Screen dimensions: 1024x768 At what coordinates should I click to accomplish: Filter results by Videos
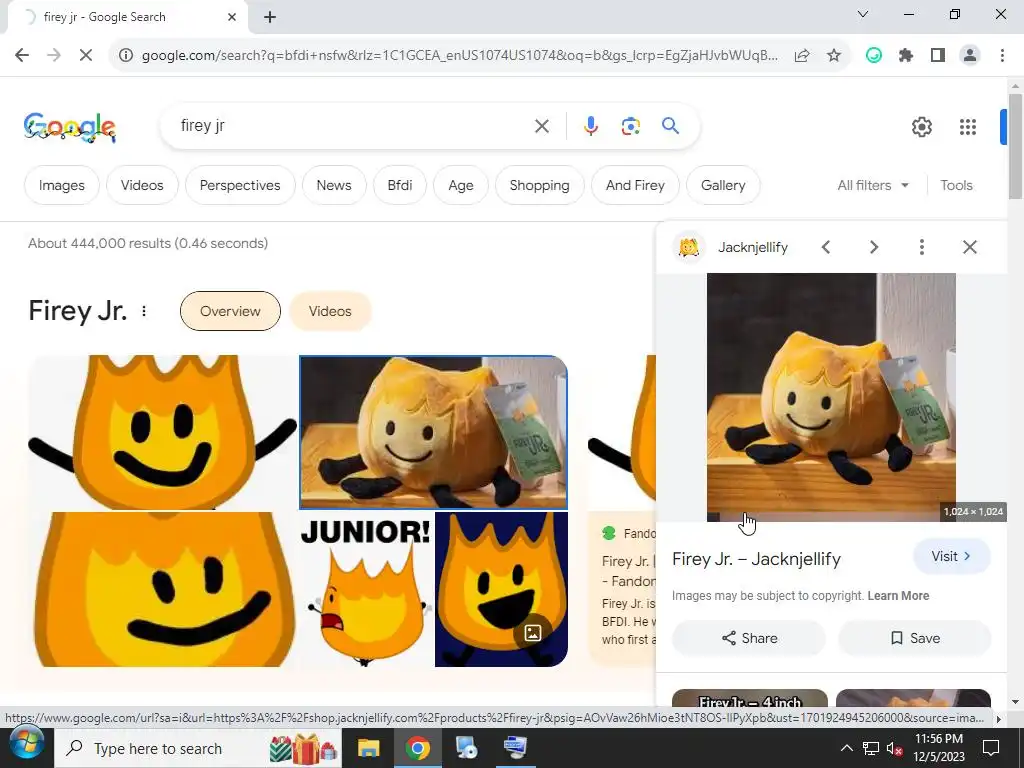[x=142, y=185]
